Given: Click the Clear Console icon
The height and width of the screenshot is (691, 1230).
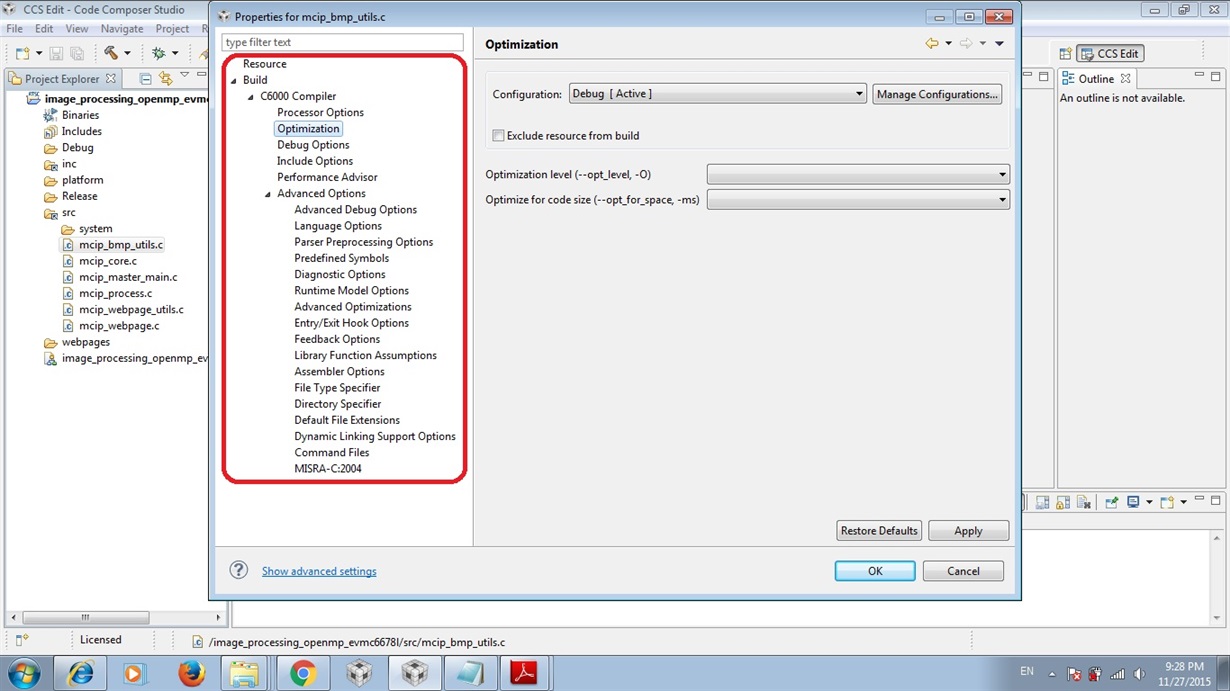Looking at the screenshot, I should (x=1084, y=502).
